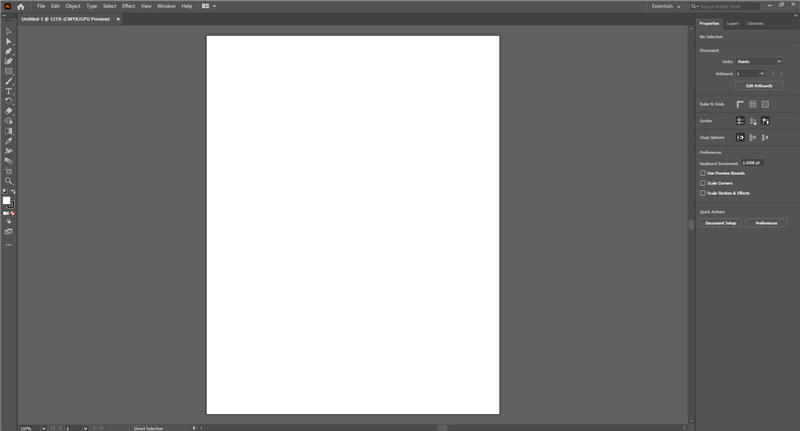Enable Scale Corners checkbox
This screenshot has width=800, height=431.
(703, 183)
